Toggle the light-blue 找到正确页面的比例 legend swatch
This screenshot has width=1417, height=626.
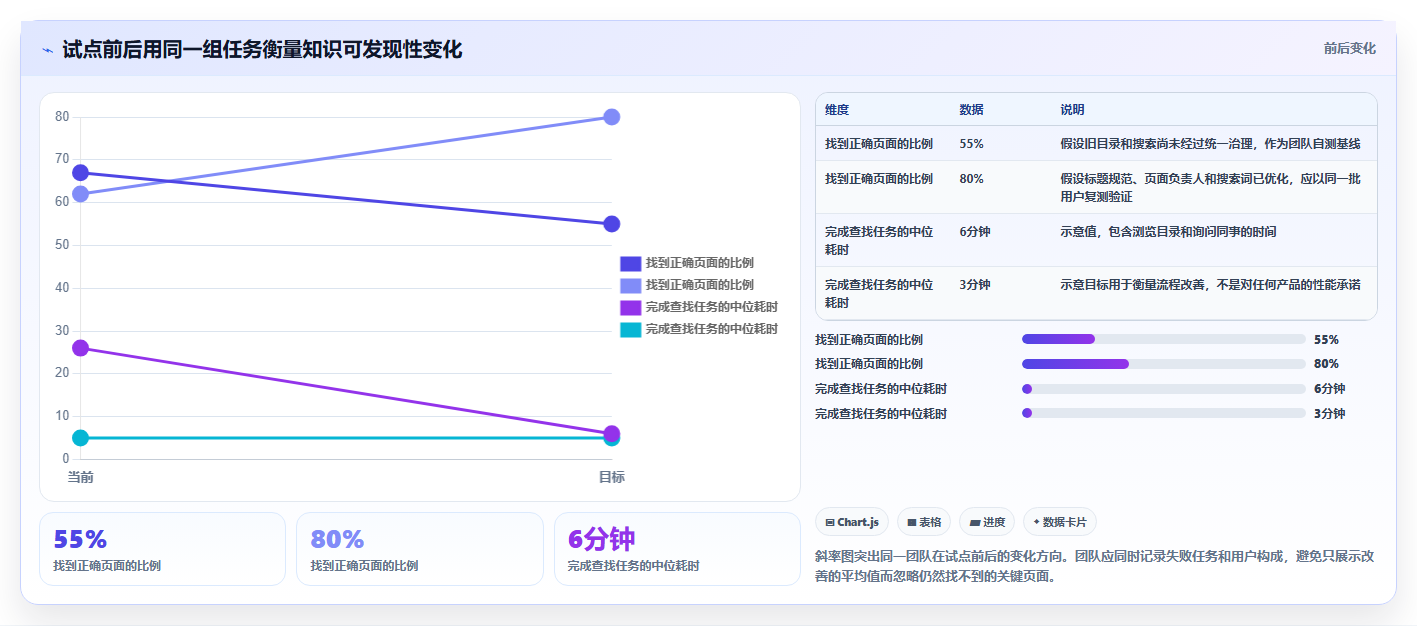point(630,286)
